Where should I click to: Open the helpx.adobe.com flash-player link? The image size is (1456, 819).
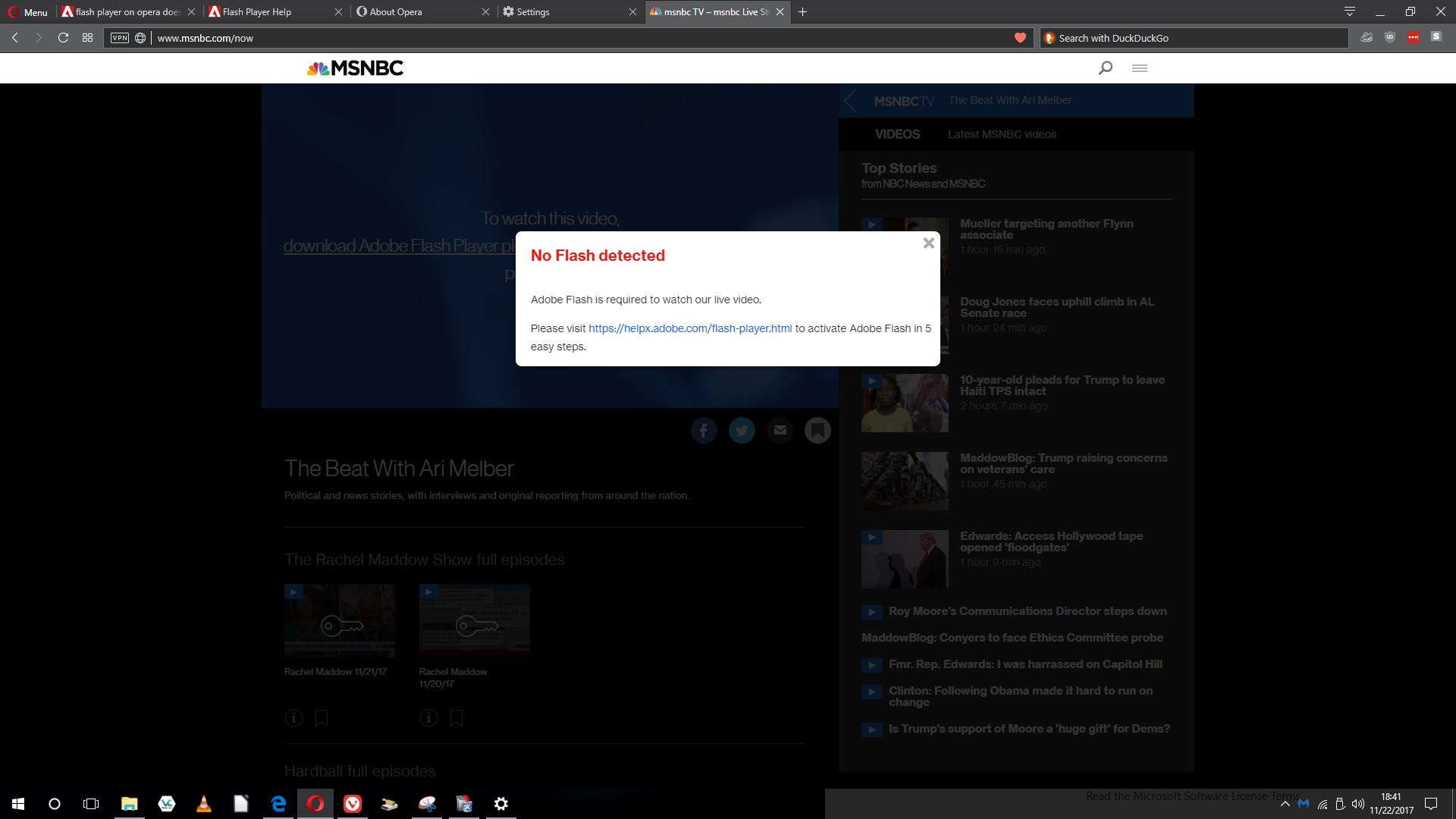pyautogui.click(x=689, y=328)
